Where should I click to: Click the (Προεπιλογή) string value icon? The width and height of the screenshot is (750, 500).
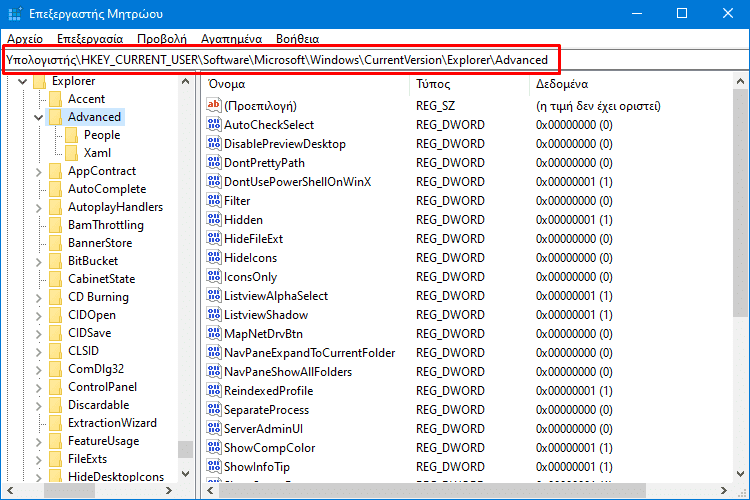tap(213, 105)
